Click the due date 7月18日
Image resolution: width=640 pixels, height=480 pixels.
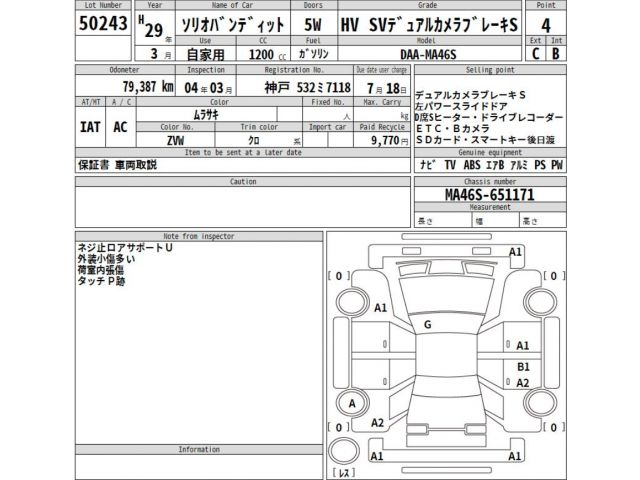pos(387,88)
